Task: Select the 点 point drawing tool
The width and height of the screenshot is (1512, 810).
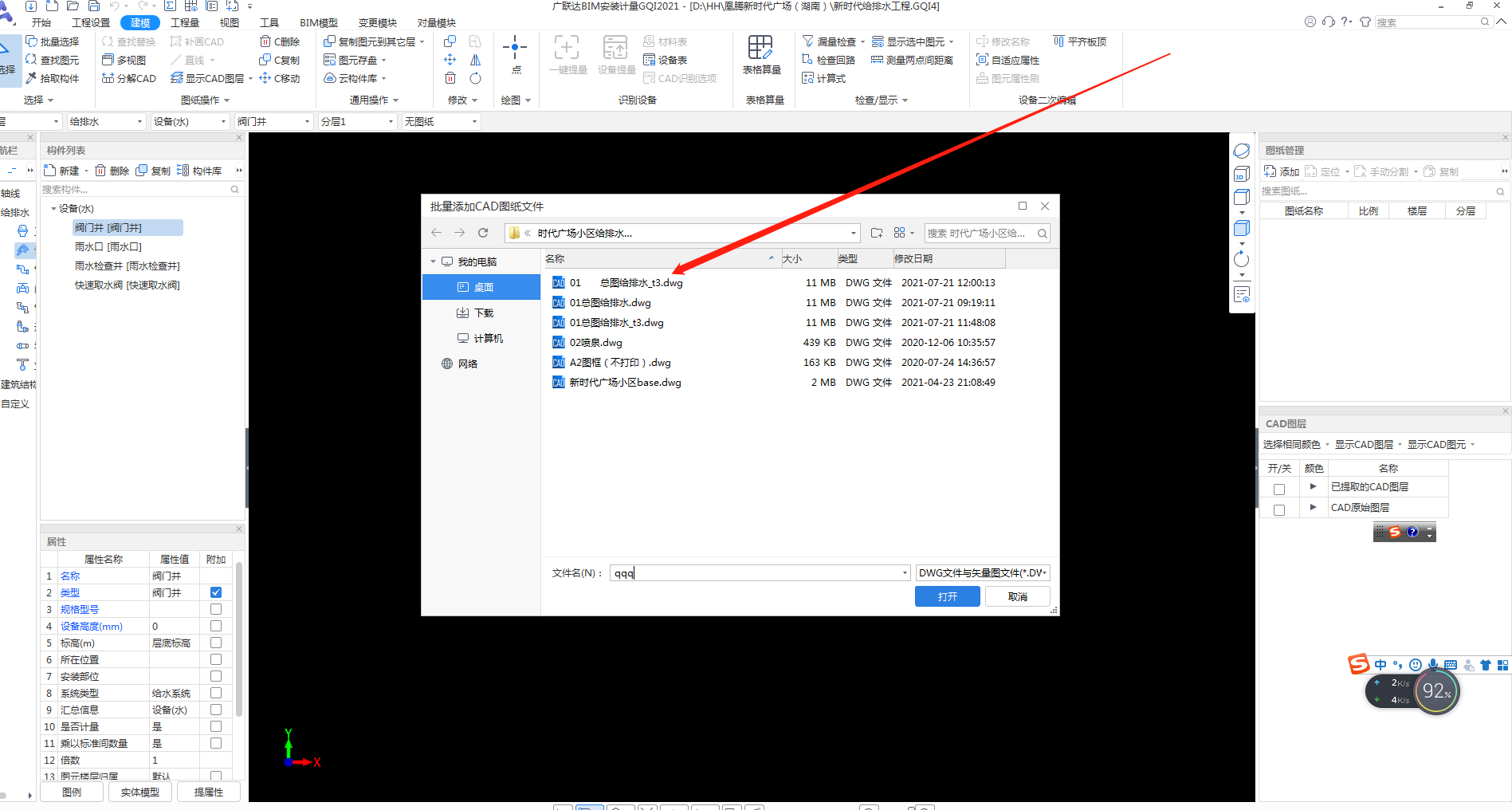Action: tap(515, 56)
